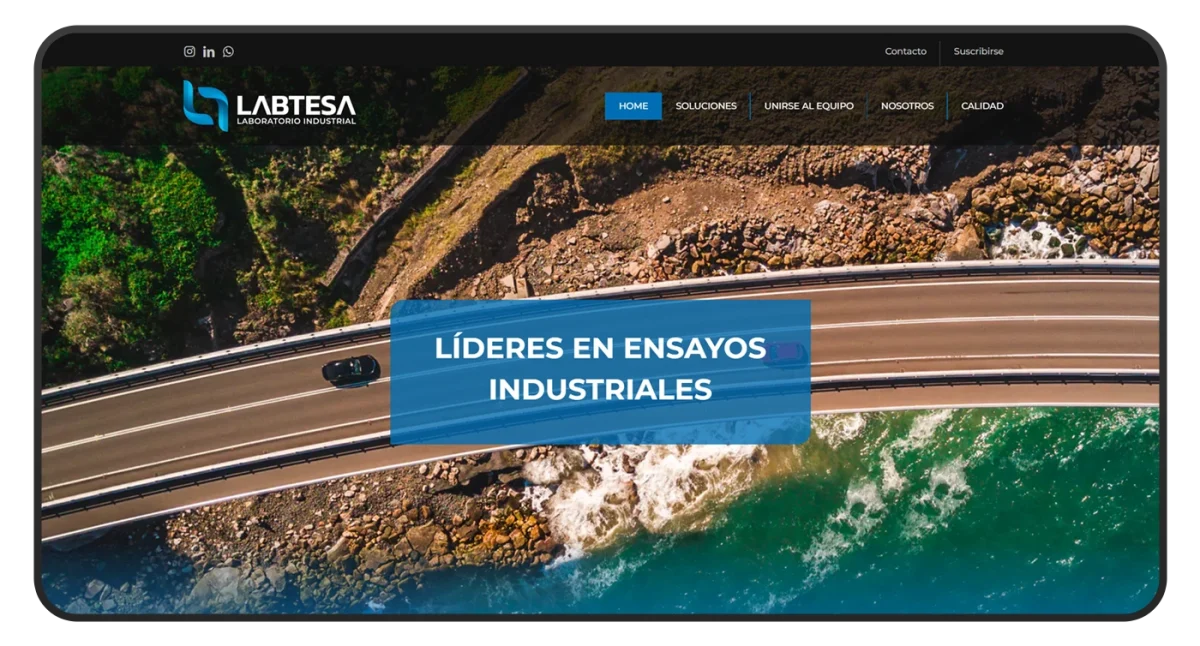Click the LinkedIn icon in top bar

(209, 51)
